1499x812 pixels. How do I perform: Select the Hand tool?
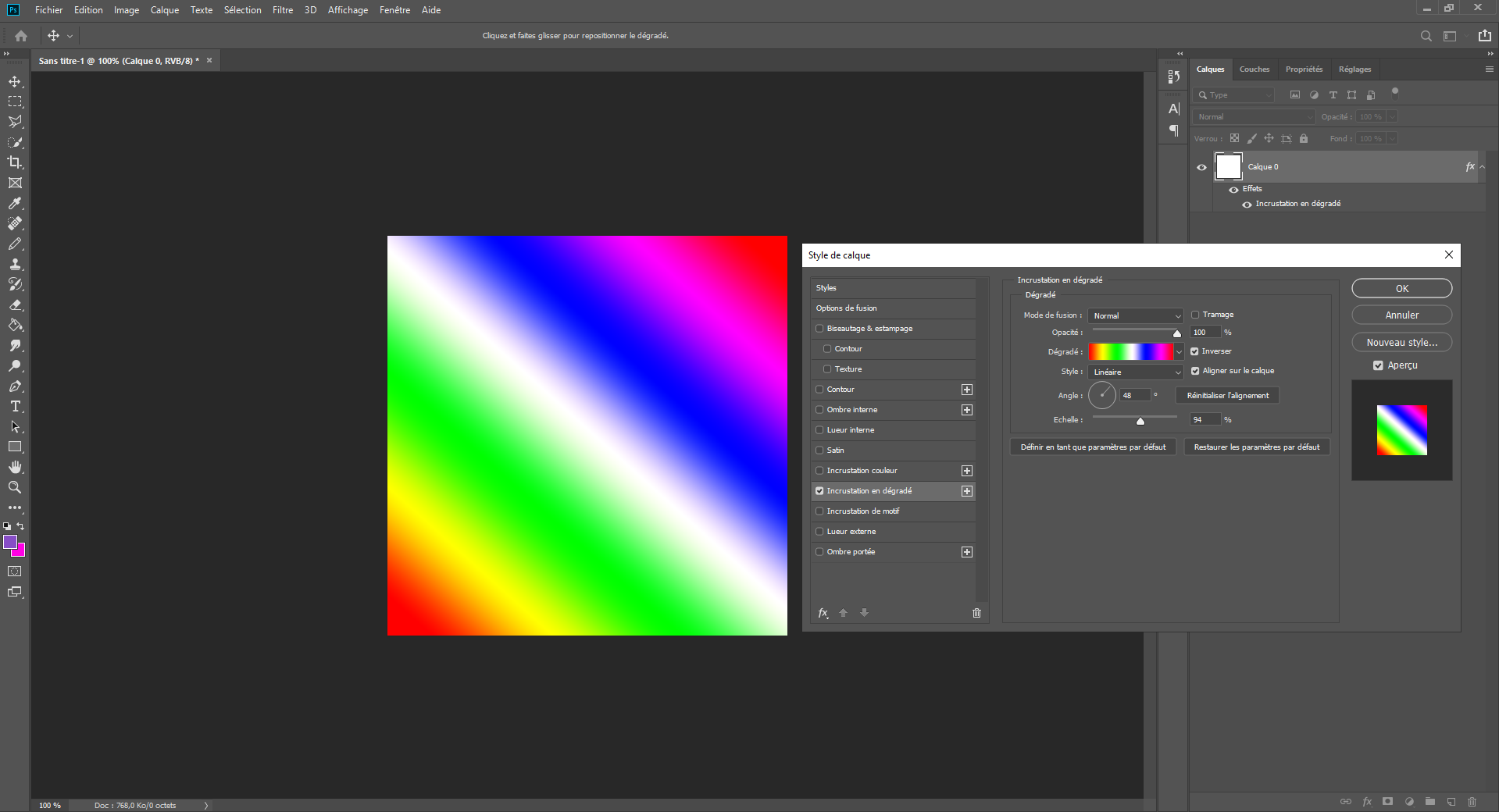[15, 467]
